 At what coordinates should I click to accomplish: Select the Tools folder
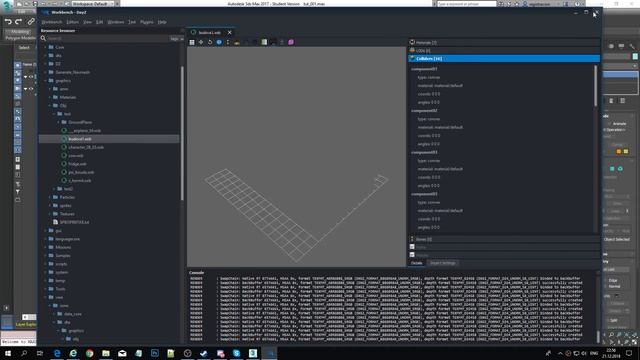tap(60, 289)
